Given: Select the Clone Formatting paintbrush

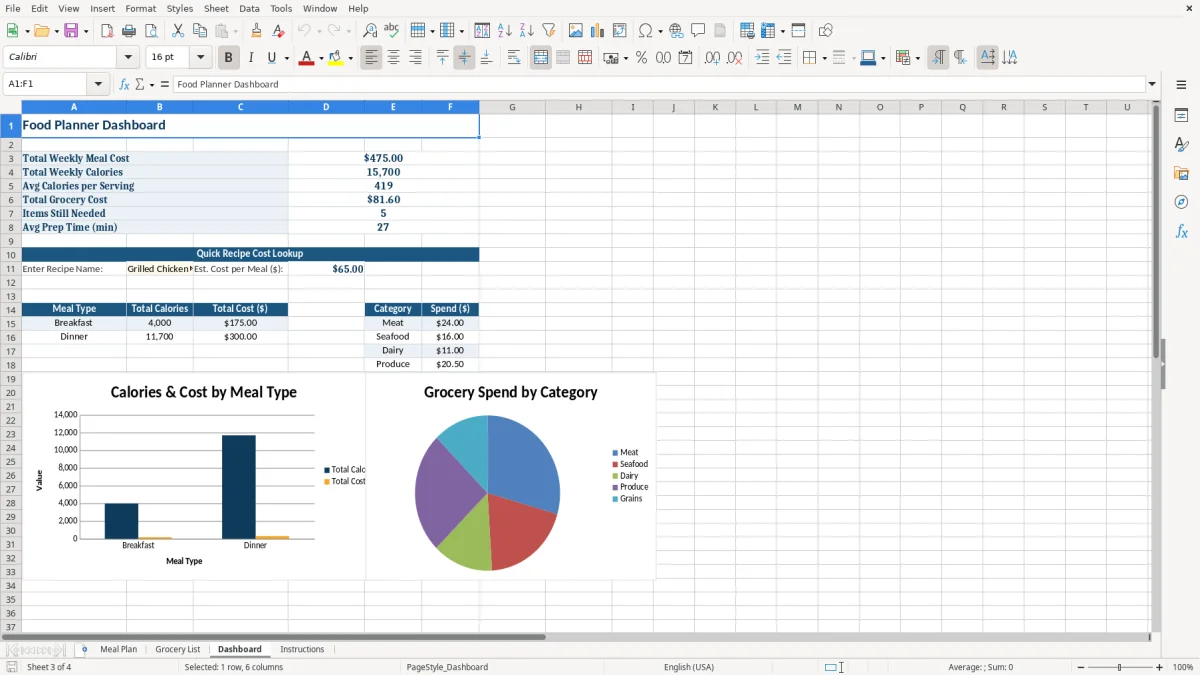Looking at the screenshot, I should [257, 31].
